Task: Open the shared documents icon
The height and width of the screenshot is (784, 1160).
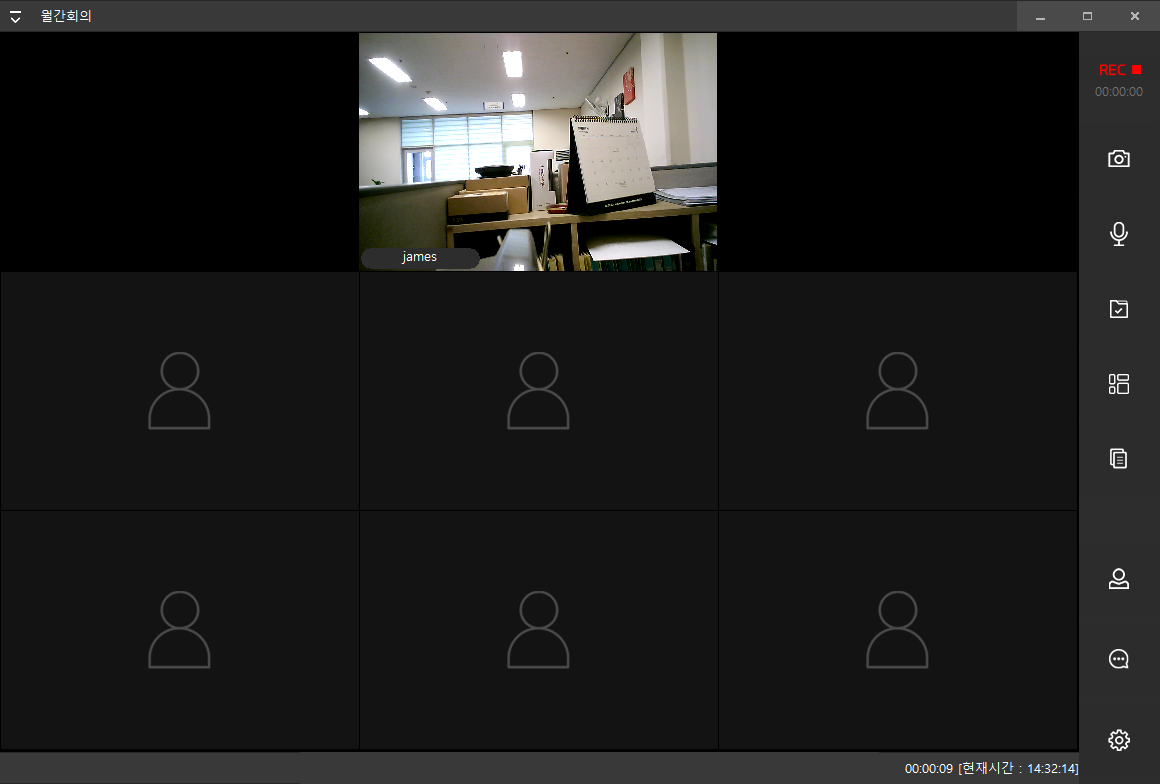Action: point(1119,459)
